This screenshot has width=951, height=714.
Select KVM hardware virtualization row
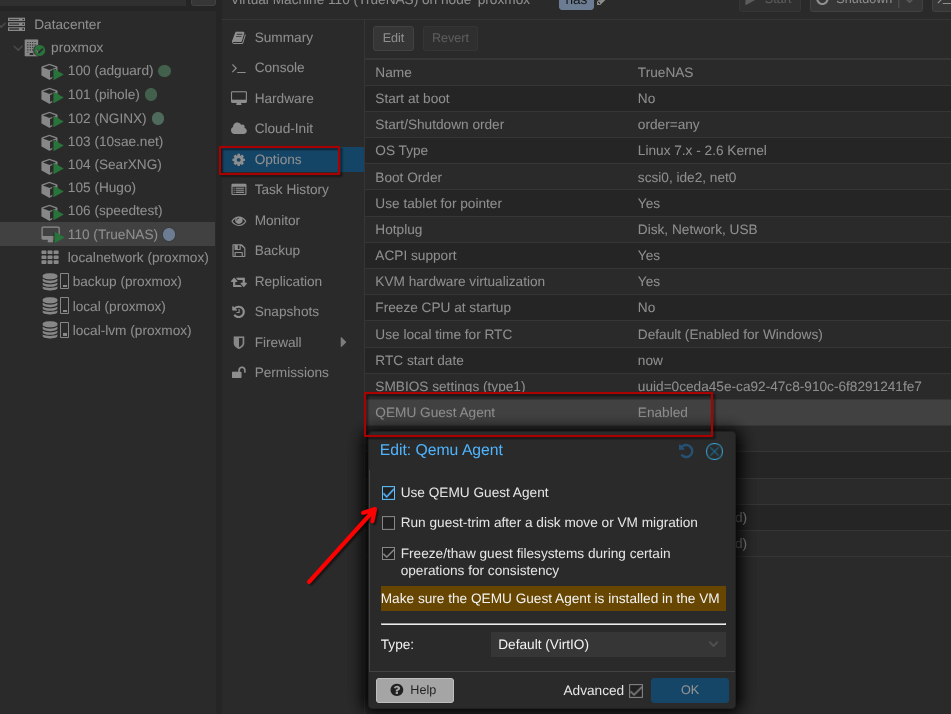[x=657, y=281]
